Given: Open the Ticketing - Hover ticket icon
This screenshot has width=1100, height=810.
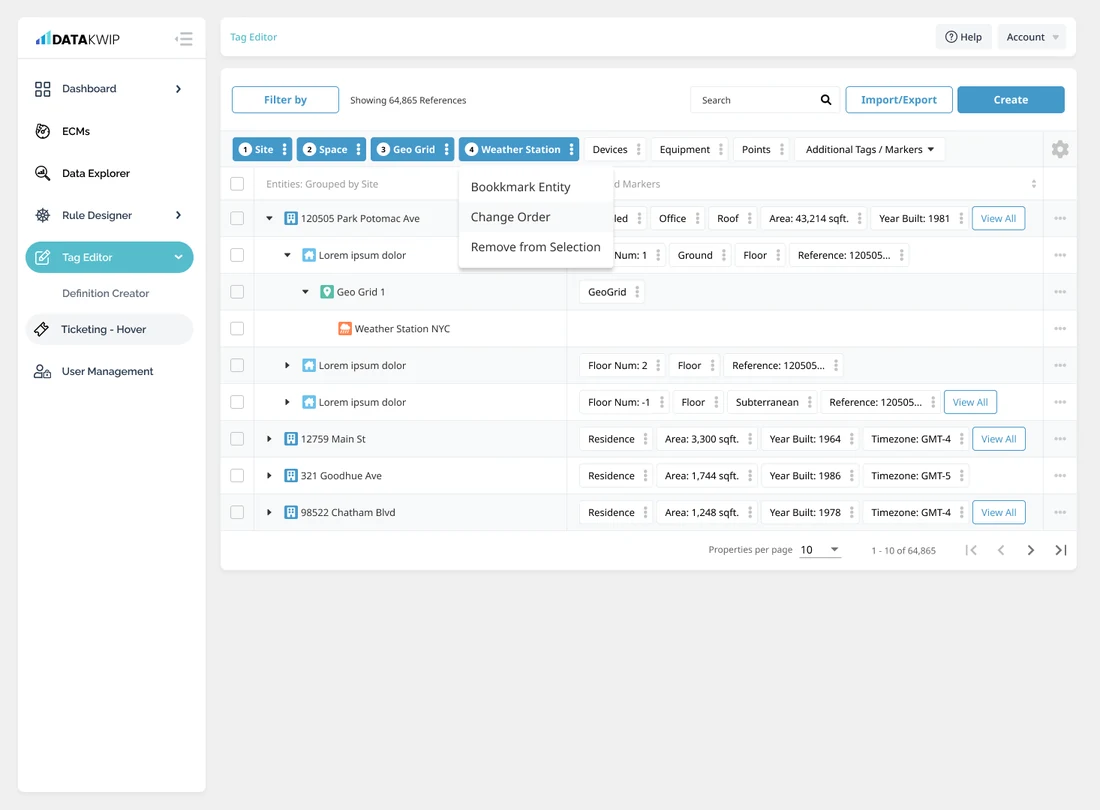Looking at the screenshot, I should pyautogui.click(x=41, y=329).
